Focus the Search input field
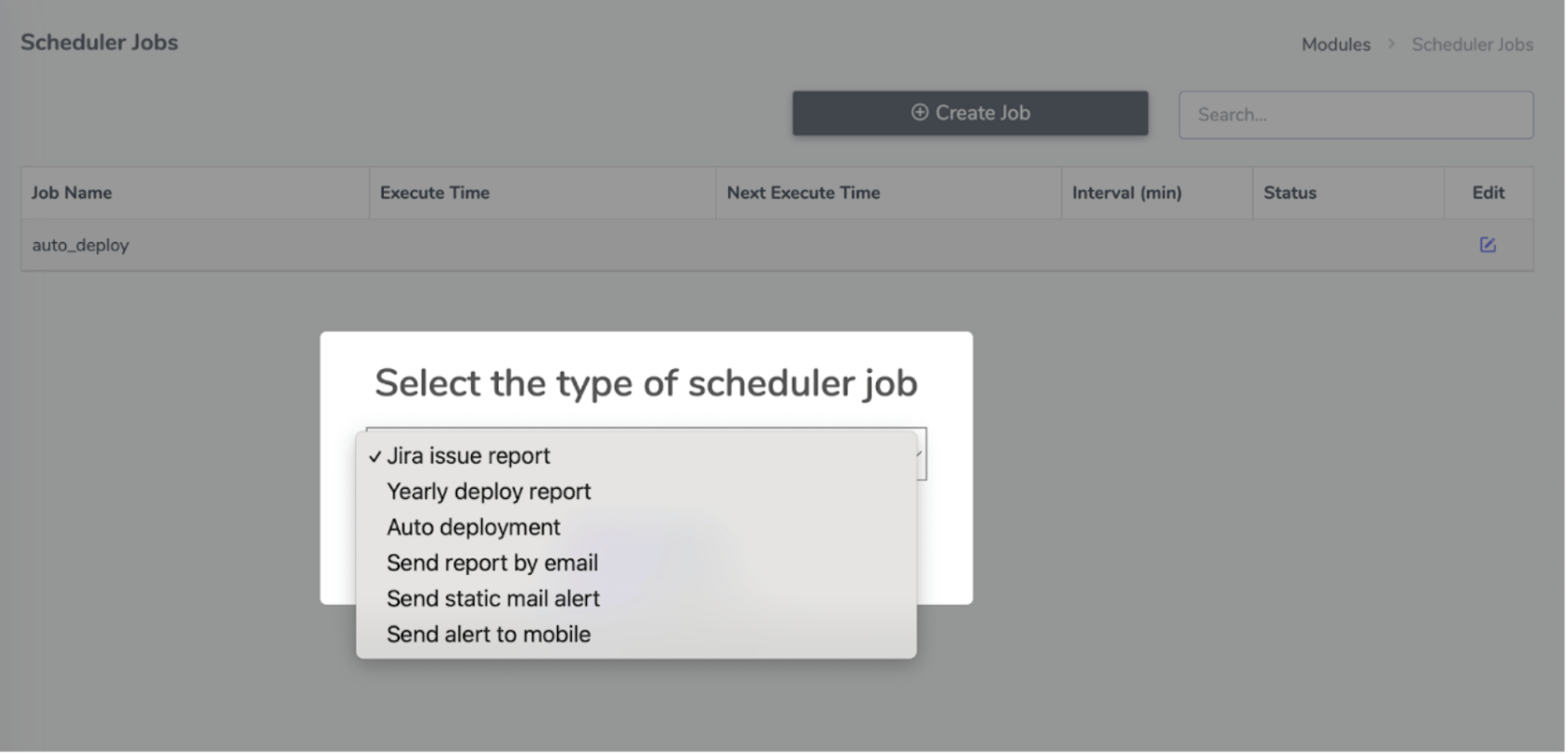 tap(1355, 115)
